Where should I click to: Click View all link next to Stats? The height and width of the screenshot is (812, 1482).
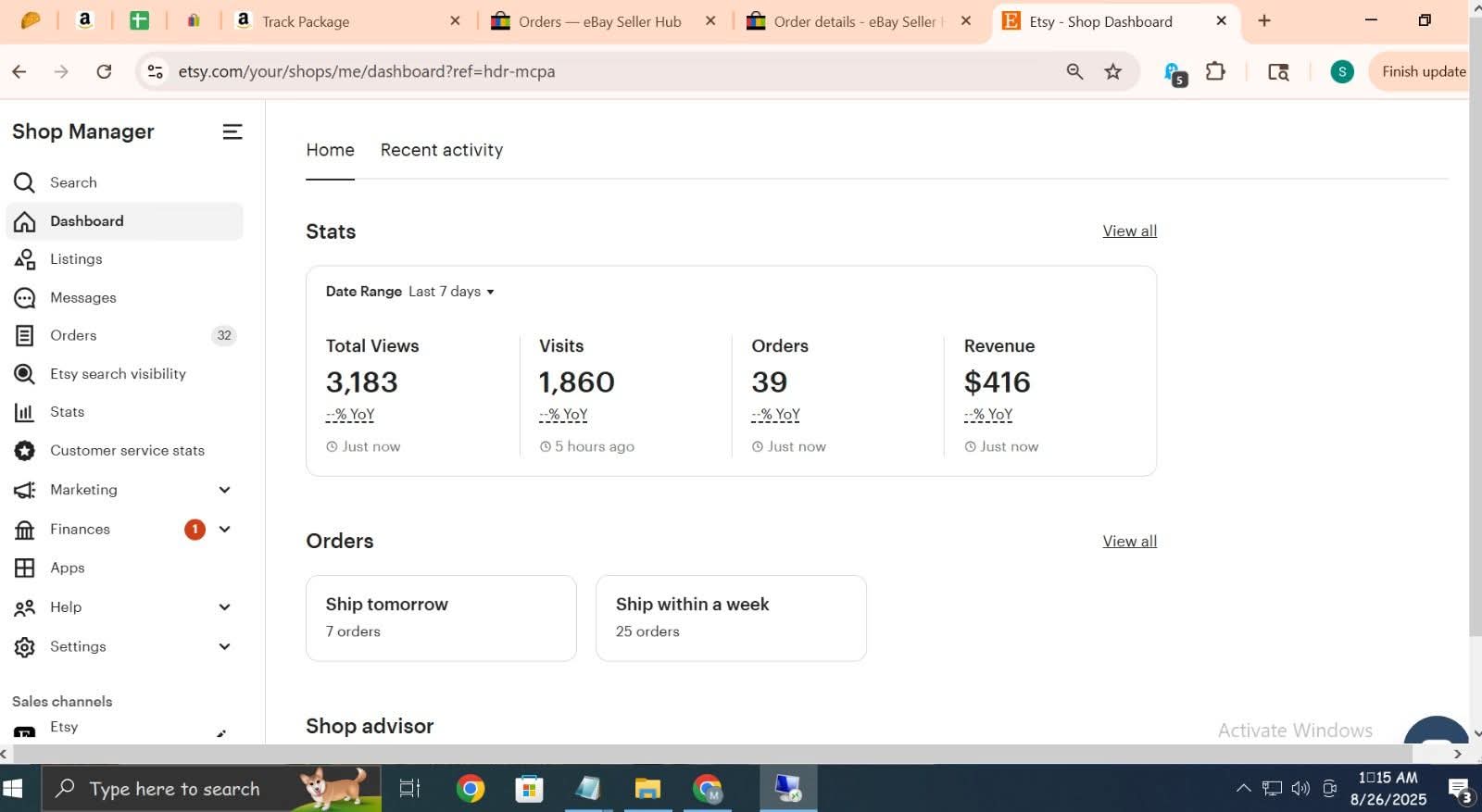click(1129, 231)
